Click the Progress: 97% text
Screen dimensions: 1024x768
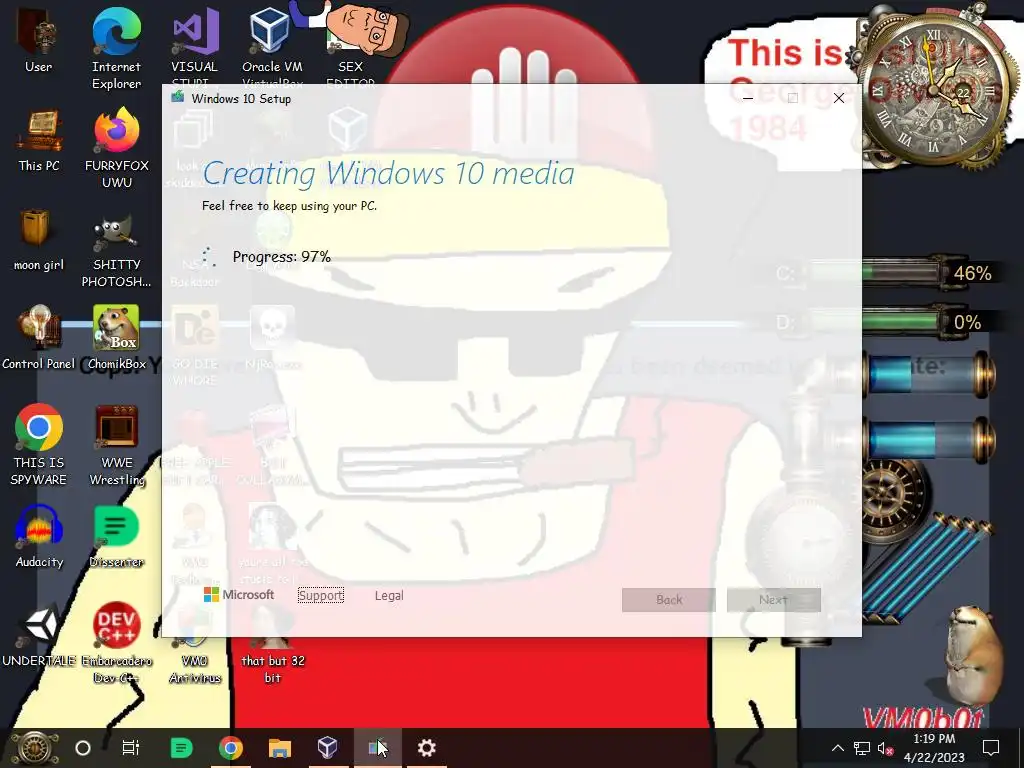[x=281, y=257]
